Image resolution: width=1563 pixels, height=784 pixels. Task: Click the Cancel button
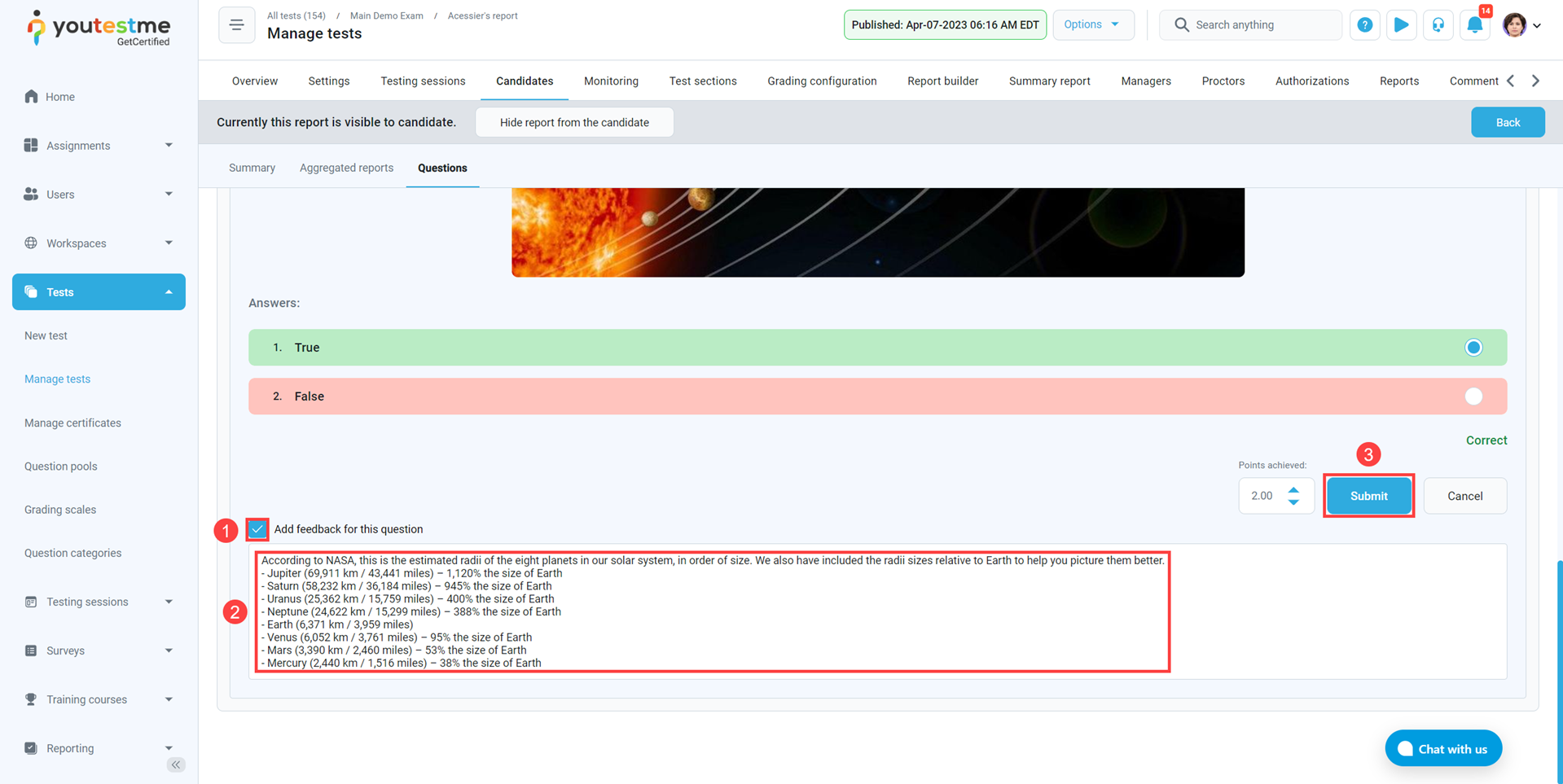click(1464, 496)
